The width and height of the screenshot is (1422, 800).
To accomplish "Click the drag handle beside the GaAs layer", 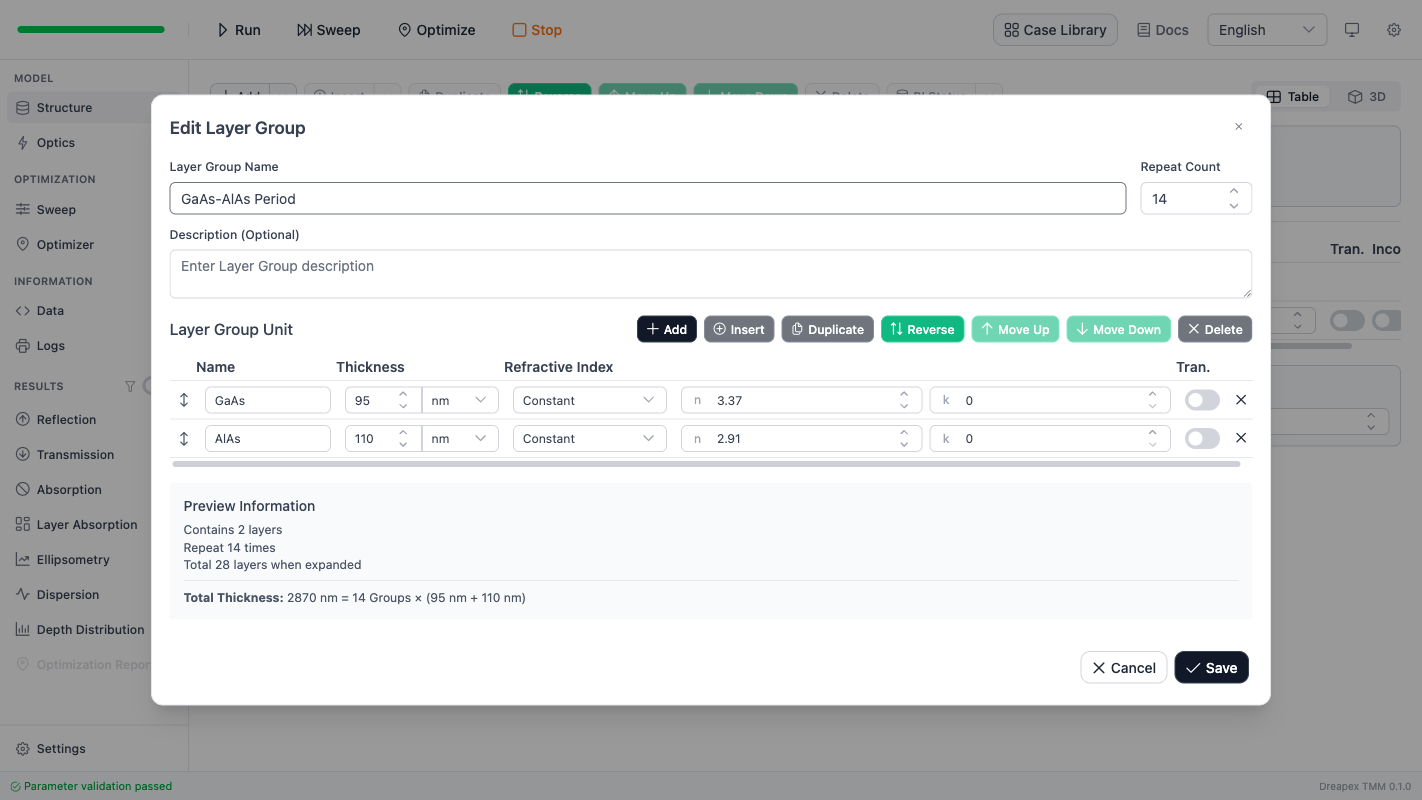I will tap(184, 399).
